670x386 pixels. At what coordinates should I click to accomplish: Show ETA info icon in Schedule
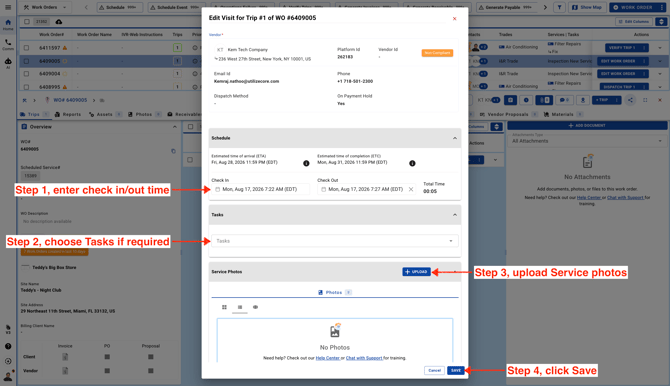(306, 163)
